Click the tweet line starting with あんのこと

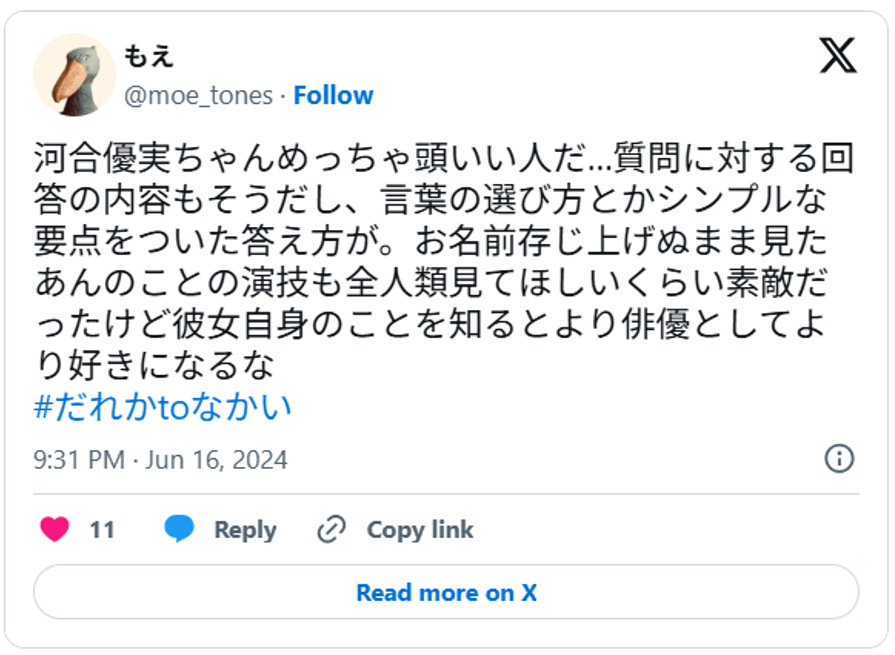(x=445, y=283)
